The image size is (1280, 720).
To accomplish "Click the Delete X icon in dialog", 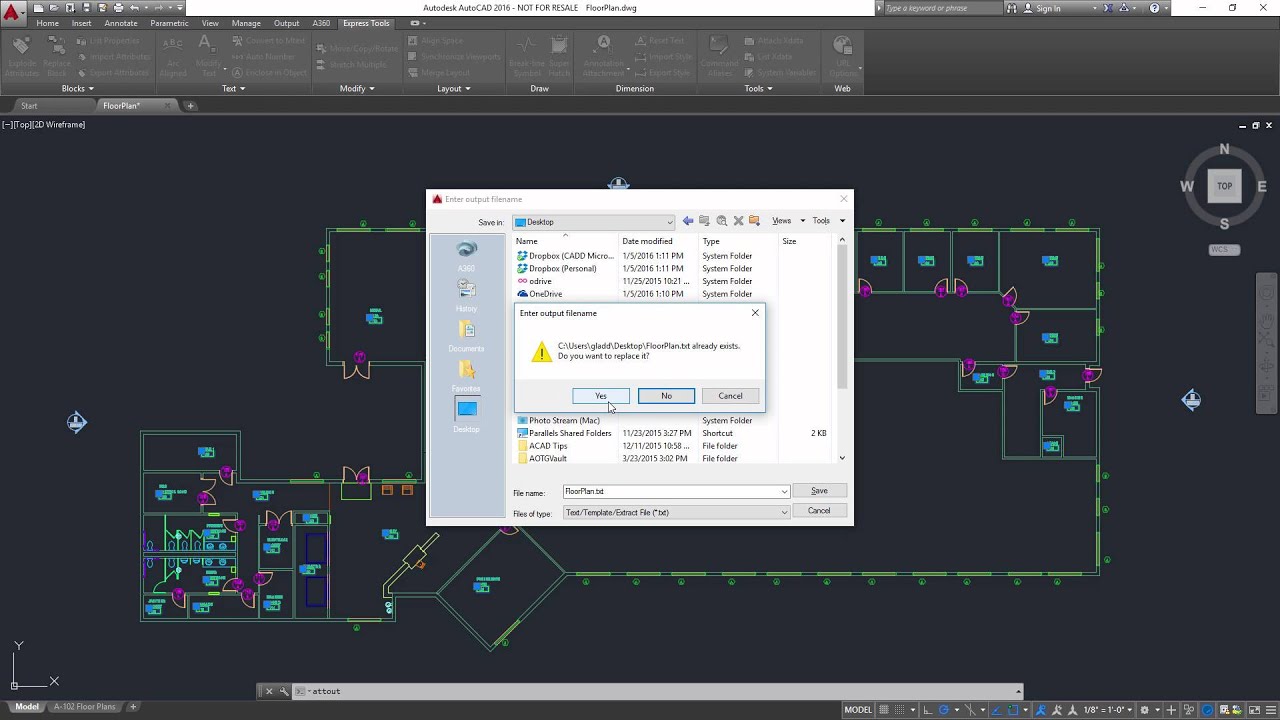I will click(738, 221).
